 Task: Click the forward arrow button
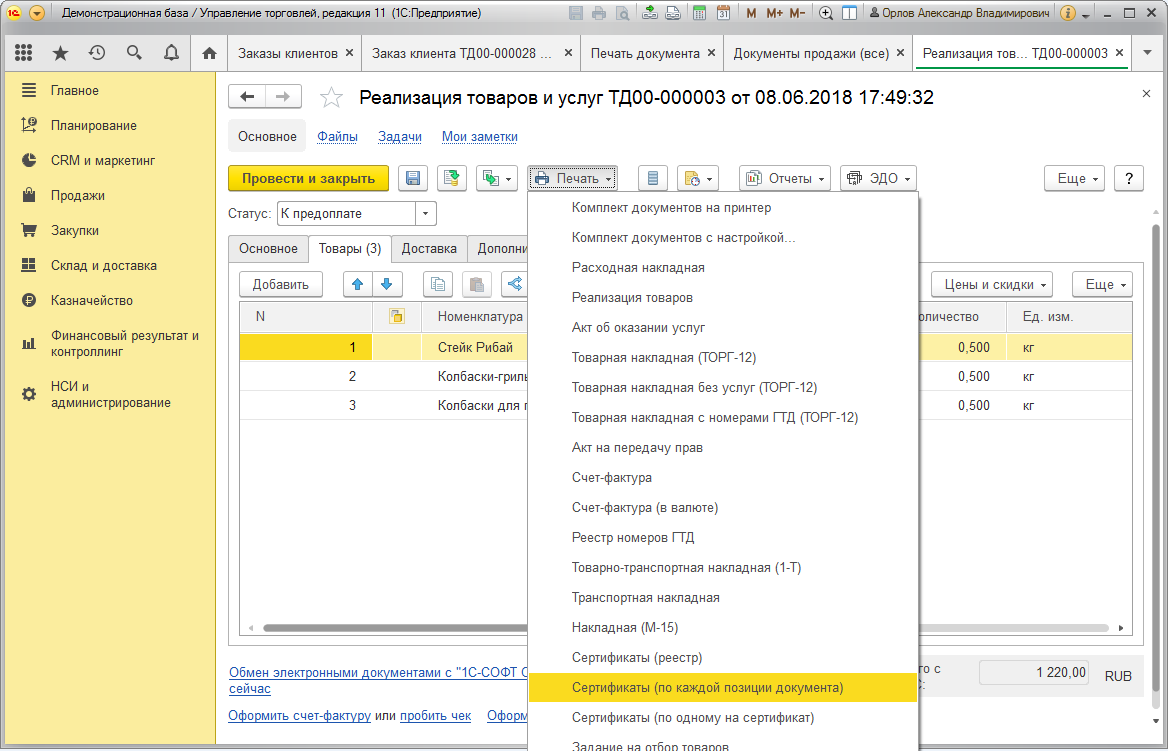[283, 97]
